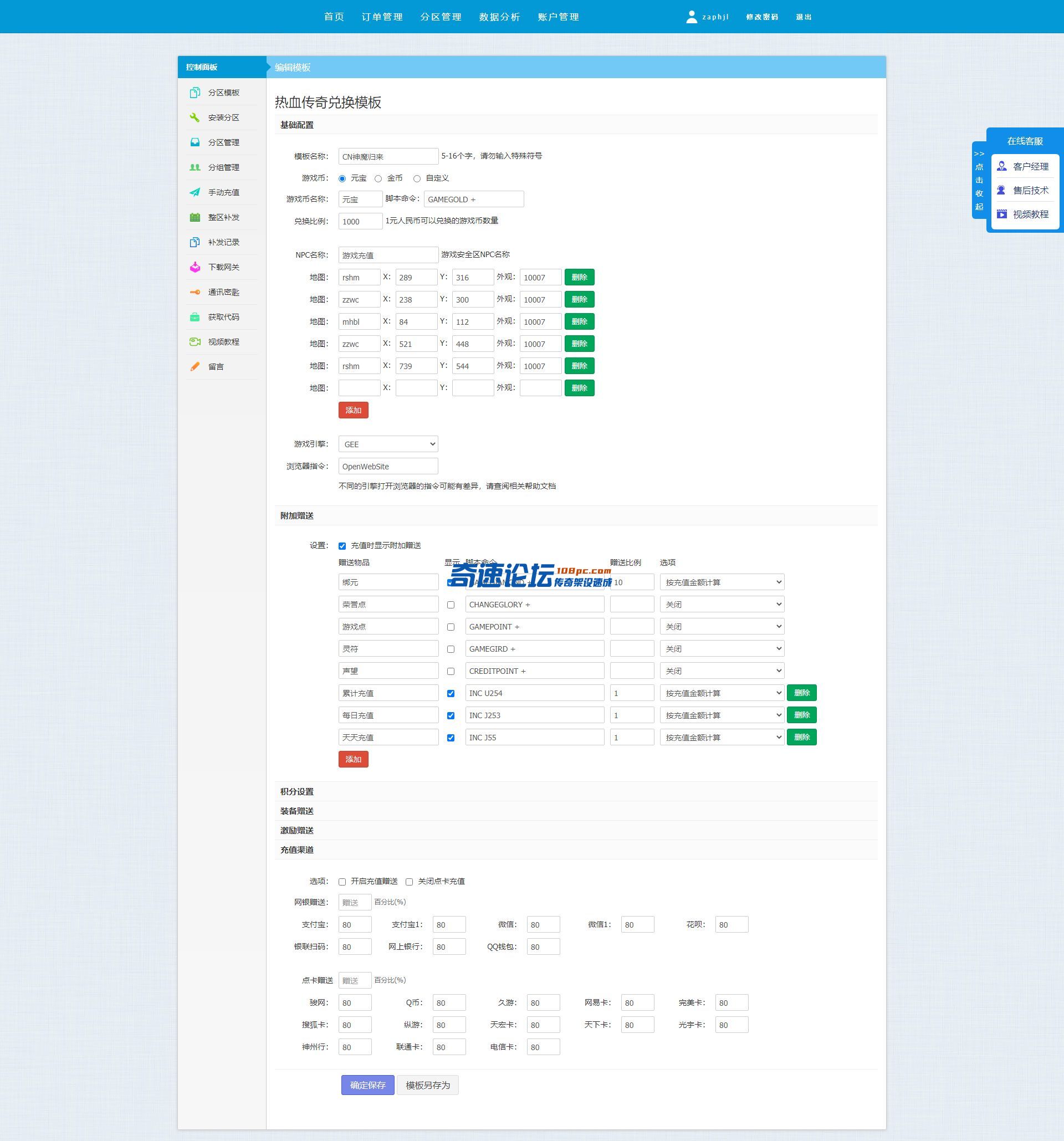The width and height of the screenshot is (1064, 1141).
Task: Click the 下载网关 download icon
Action: coord(195,267)
